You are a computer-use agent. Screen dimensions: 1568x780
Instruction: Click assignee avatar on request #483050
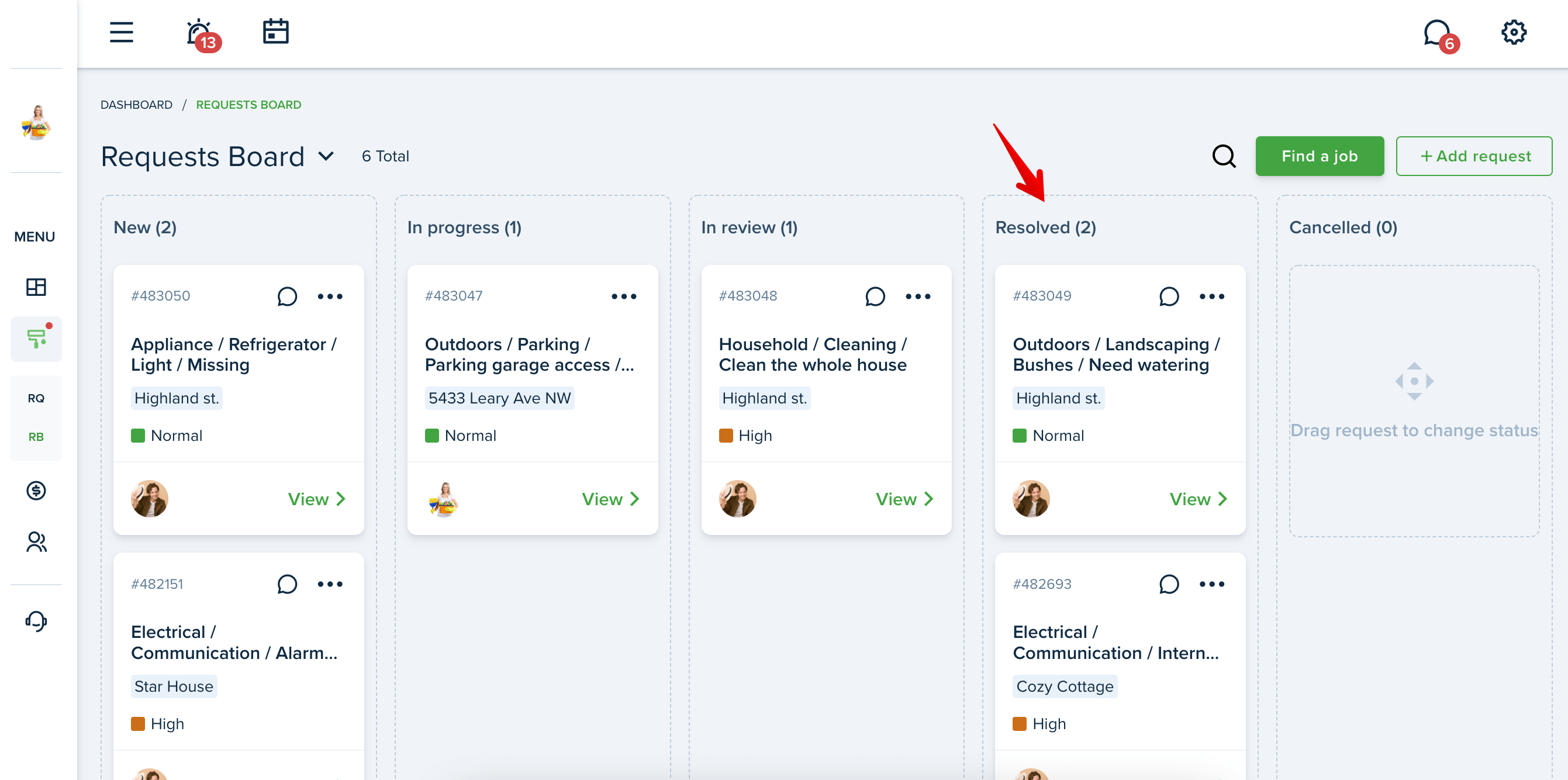point(150,499)
